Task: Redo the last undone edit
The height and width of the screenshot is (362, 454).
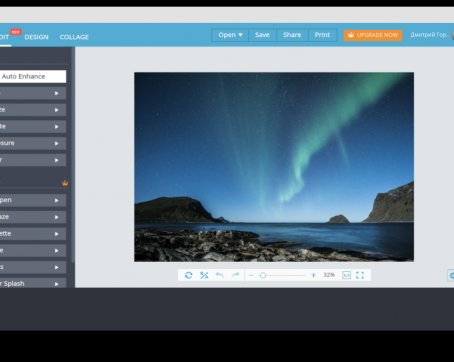Action: click(236, 275)
